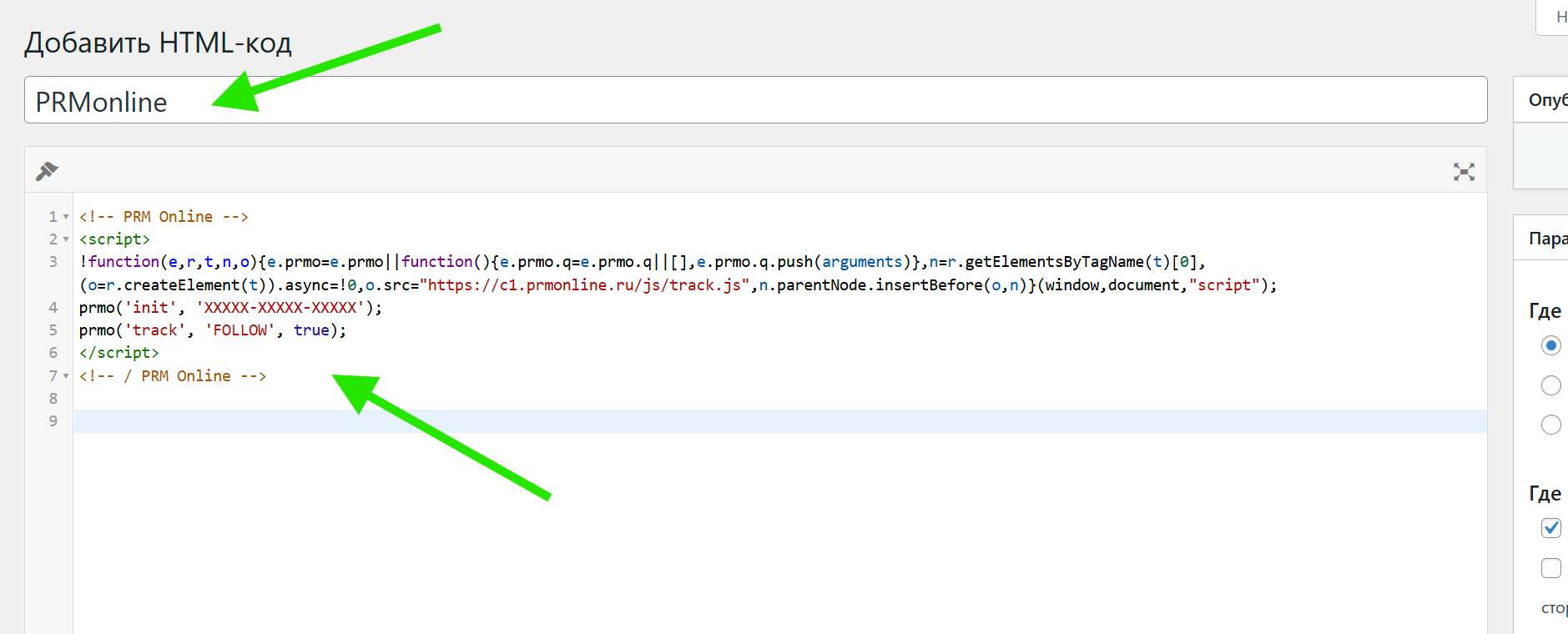1568x634 pixels.
Task: Click the paintbrush theme icon in editor toolbar
Action: [47, 171]
